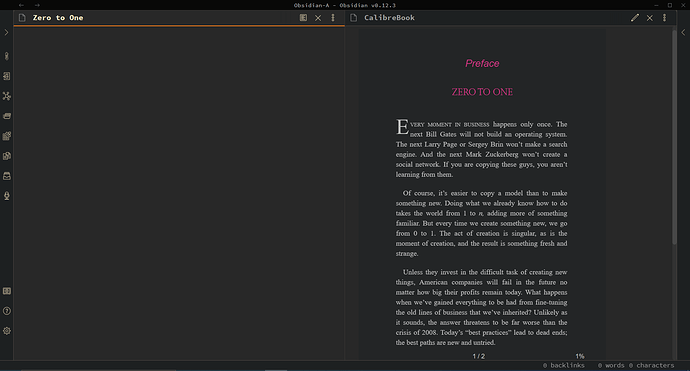
Task: Open the graph view from the ribbon
Action: 7,96
